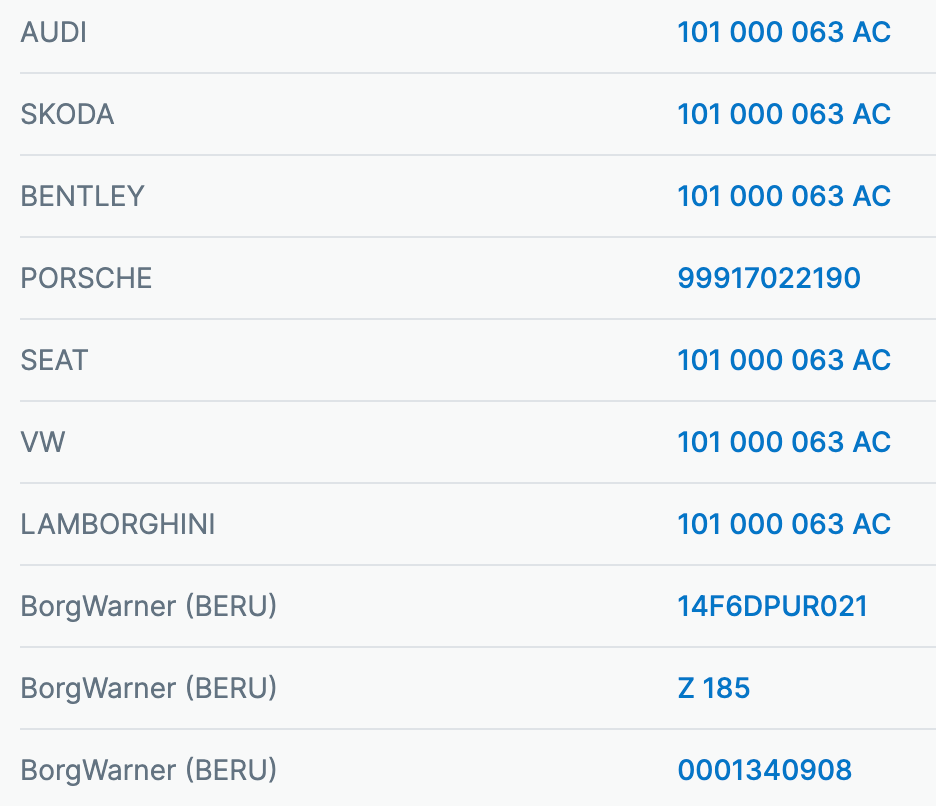This screenshot has width=936, height=806.
Task: Open Porsche part number 99917022190
Action: pyautogui.click(x=768, y=279)
